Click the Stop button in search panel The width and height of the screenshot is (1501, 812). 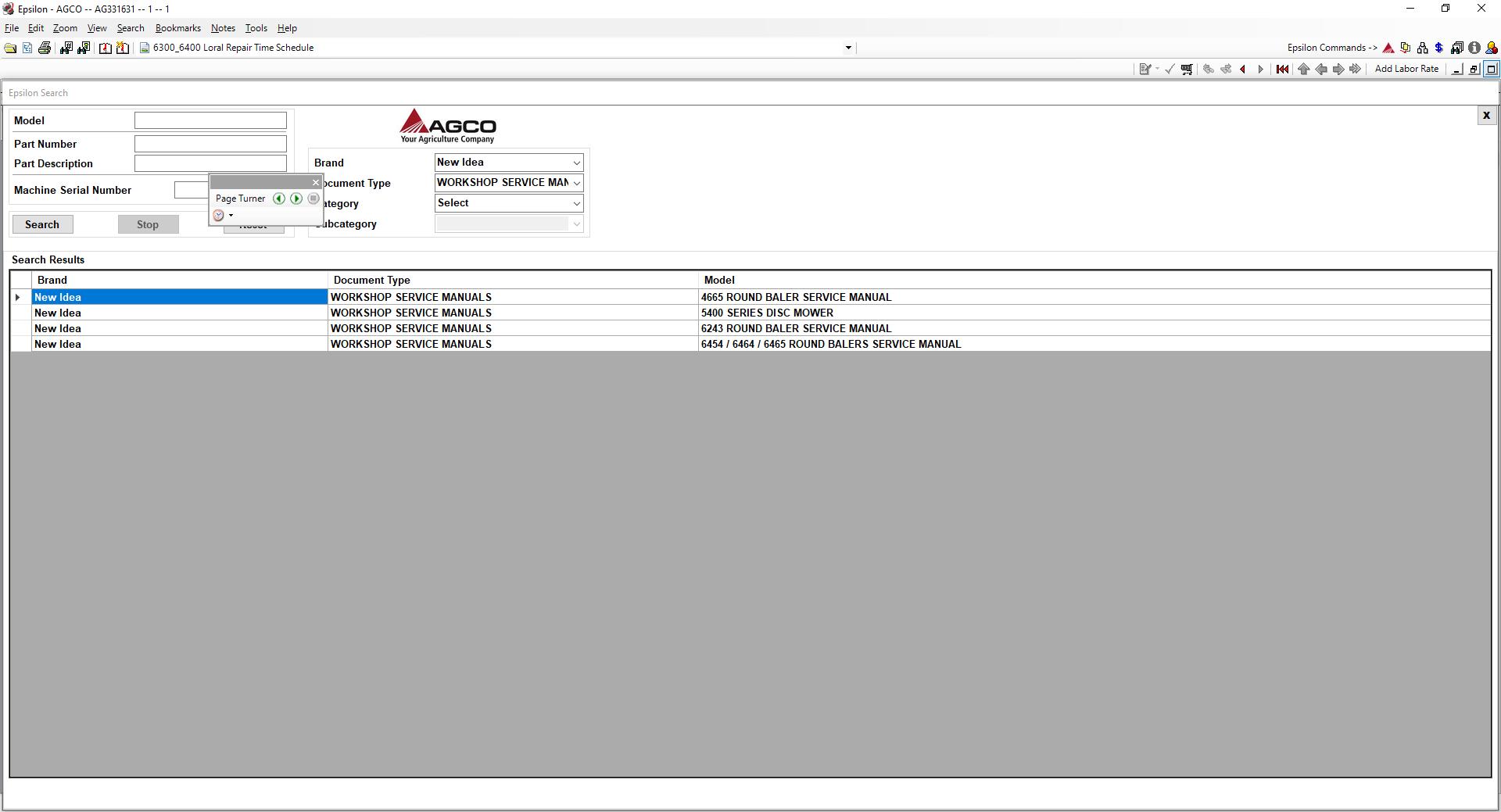(148, 224)
